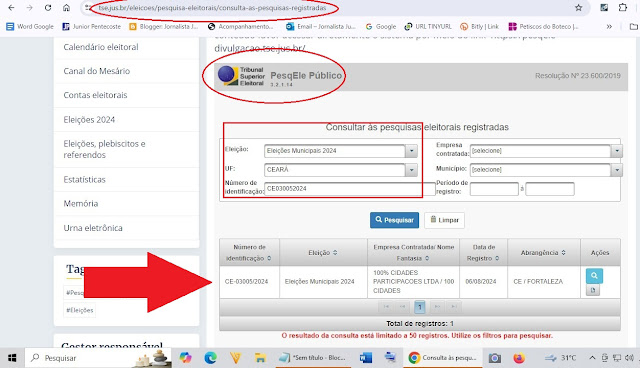Open the Chrome extensions puzzle icon
Screen dimensions: 640x368
point(622,7)
